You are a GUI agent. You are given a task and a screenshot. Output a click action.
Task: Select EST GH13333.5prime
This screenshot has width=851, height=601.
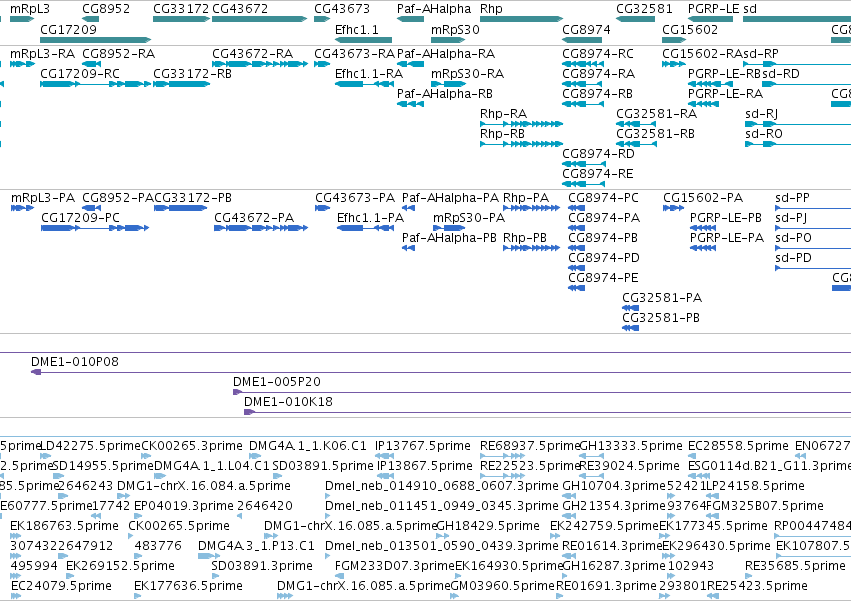click(x=631, y=446)
